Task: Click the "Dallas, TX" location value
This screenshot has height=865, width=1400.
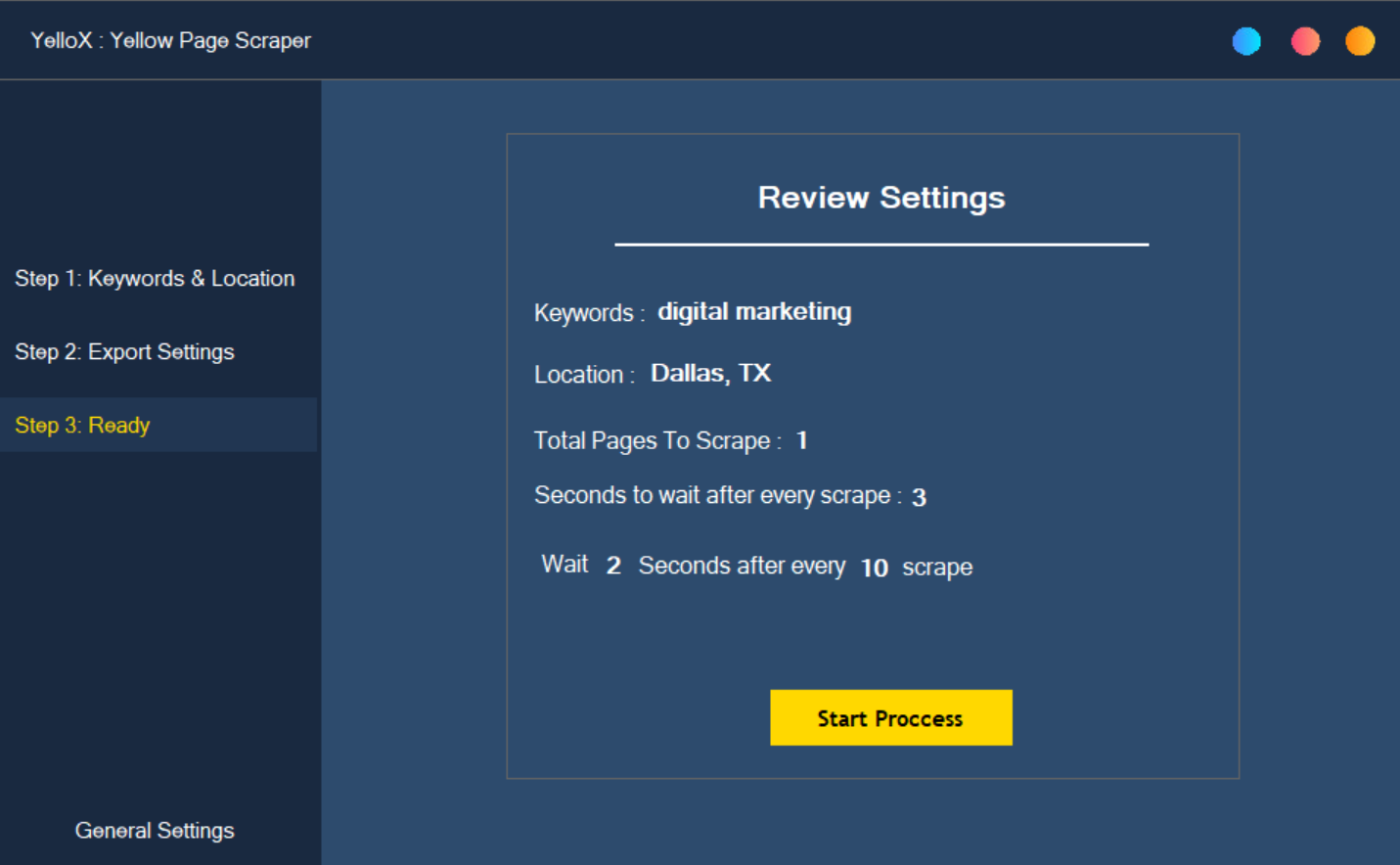Action: click(x=710, y=374)
